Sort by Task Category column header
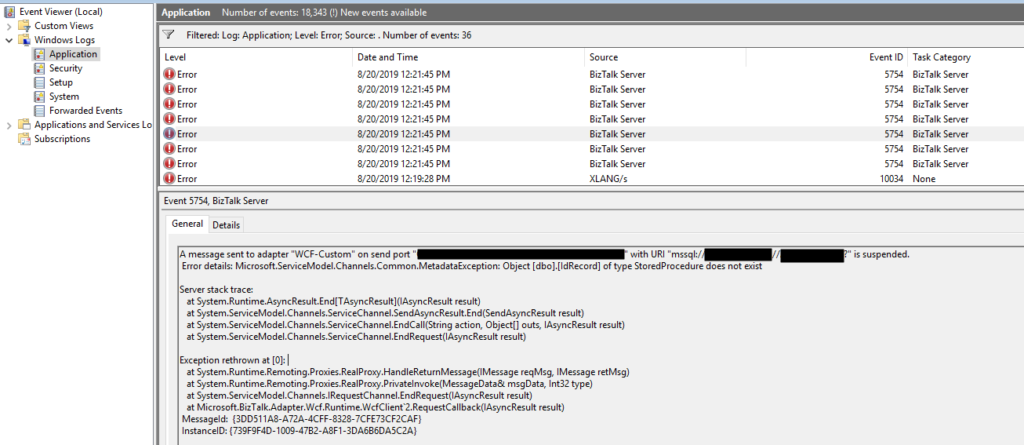Screen dimensions: 1024x445 pos(941,57)
